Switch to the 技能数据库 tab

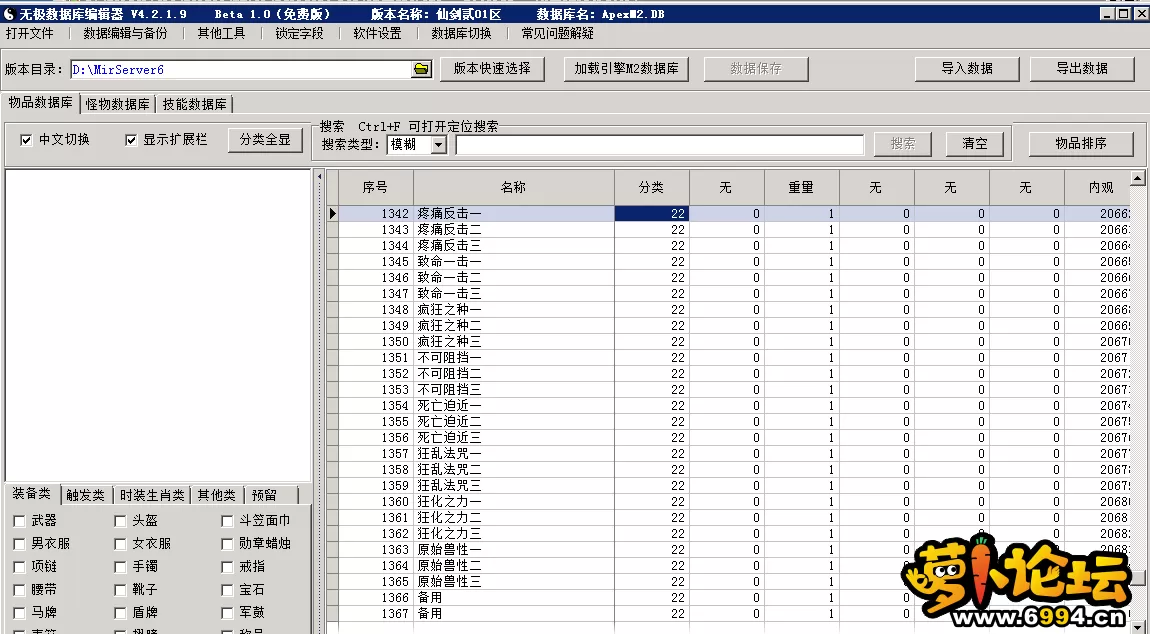[x=194, y=104]
